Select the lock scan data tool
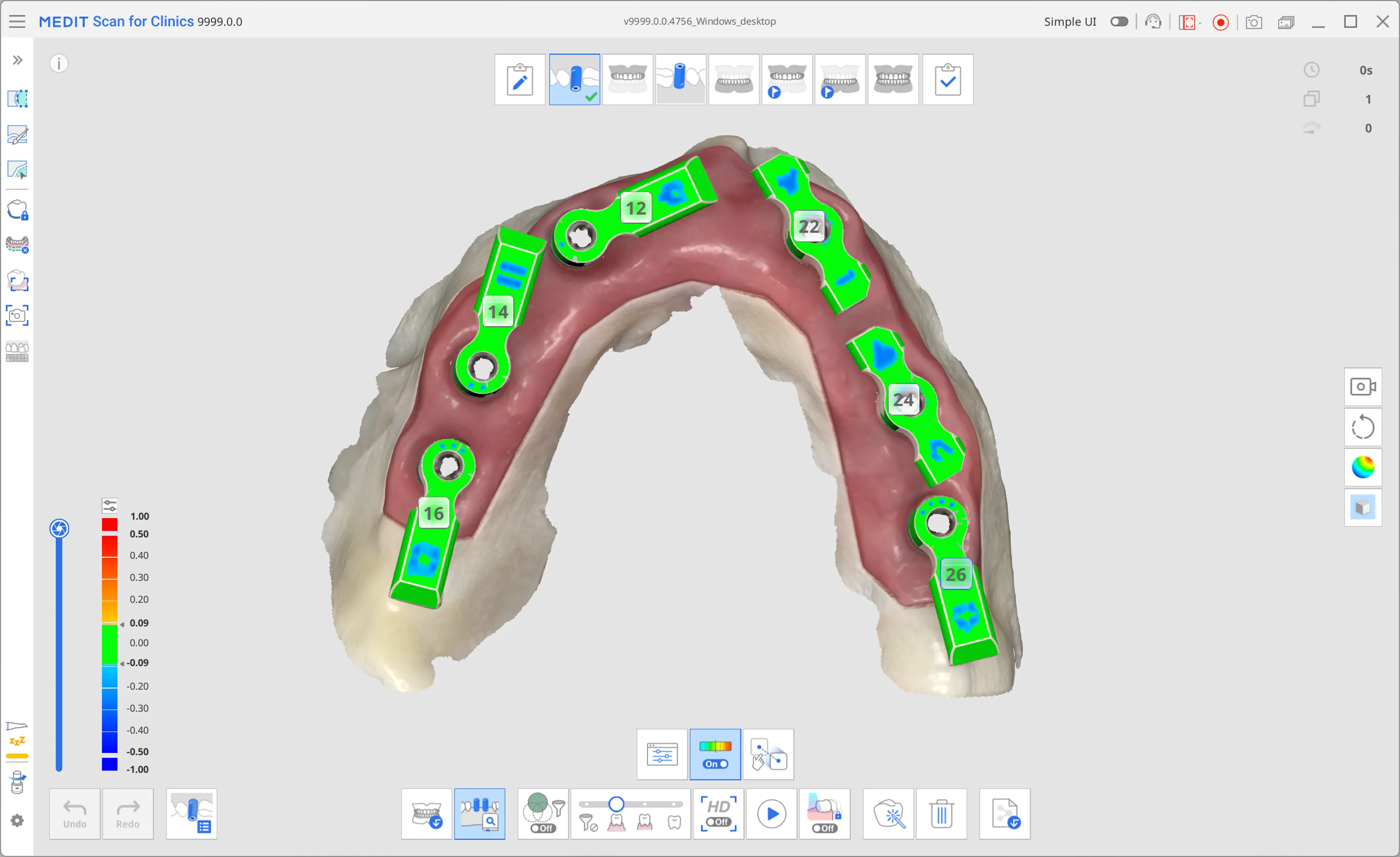The width and height of the screenshot is (1400, 857). 17,209
